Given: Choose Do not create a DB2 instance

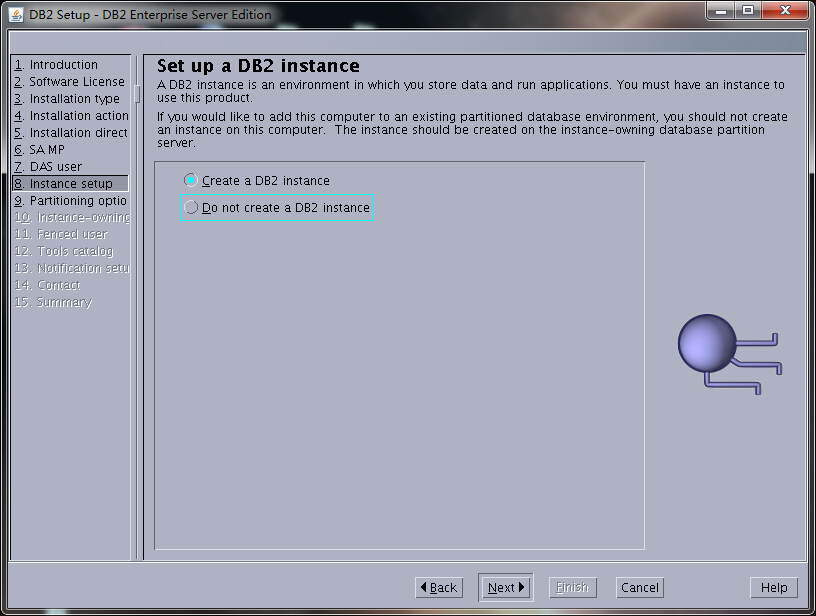Looking at the screenshot, I should pos(277,208).
